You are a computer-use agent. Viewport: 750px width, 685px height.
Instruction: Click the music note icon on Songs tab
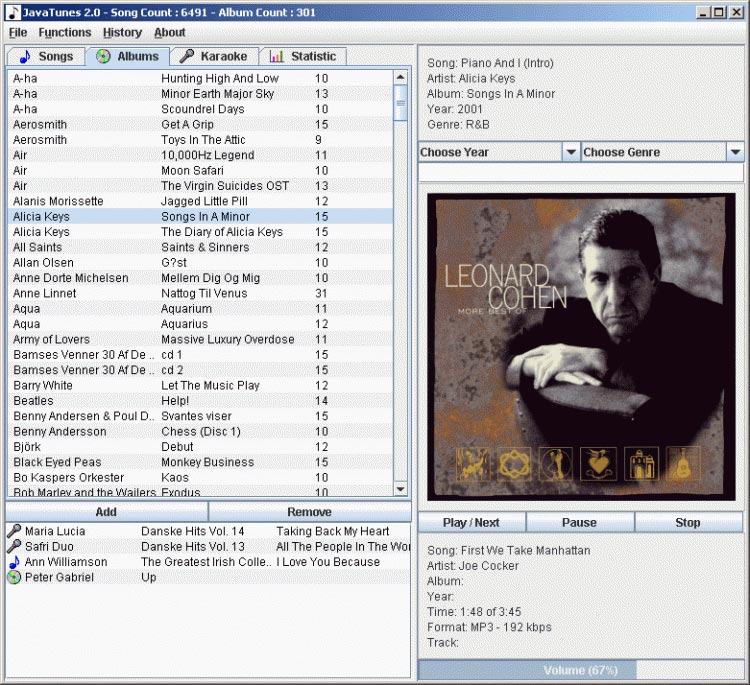[x=25, y=56]
